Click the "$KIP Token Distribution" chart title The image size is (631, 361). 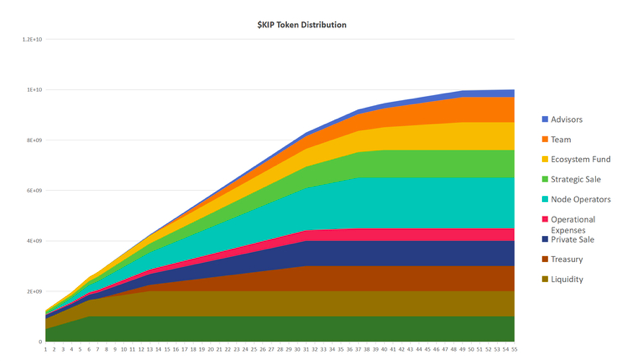point(302,25)
